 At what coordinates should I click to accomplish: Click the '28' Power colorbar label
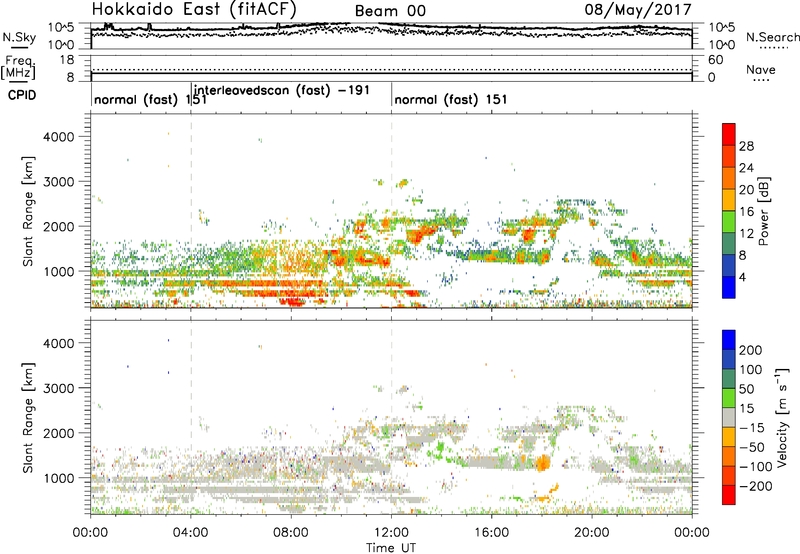tap(746, 146)
